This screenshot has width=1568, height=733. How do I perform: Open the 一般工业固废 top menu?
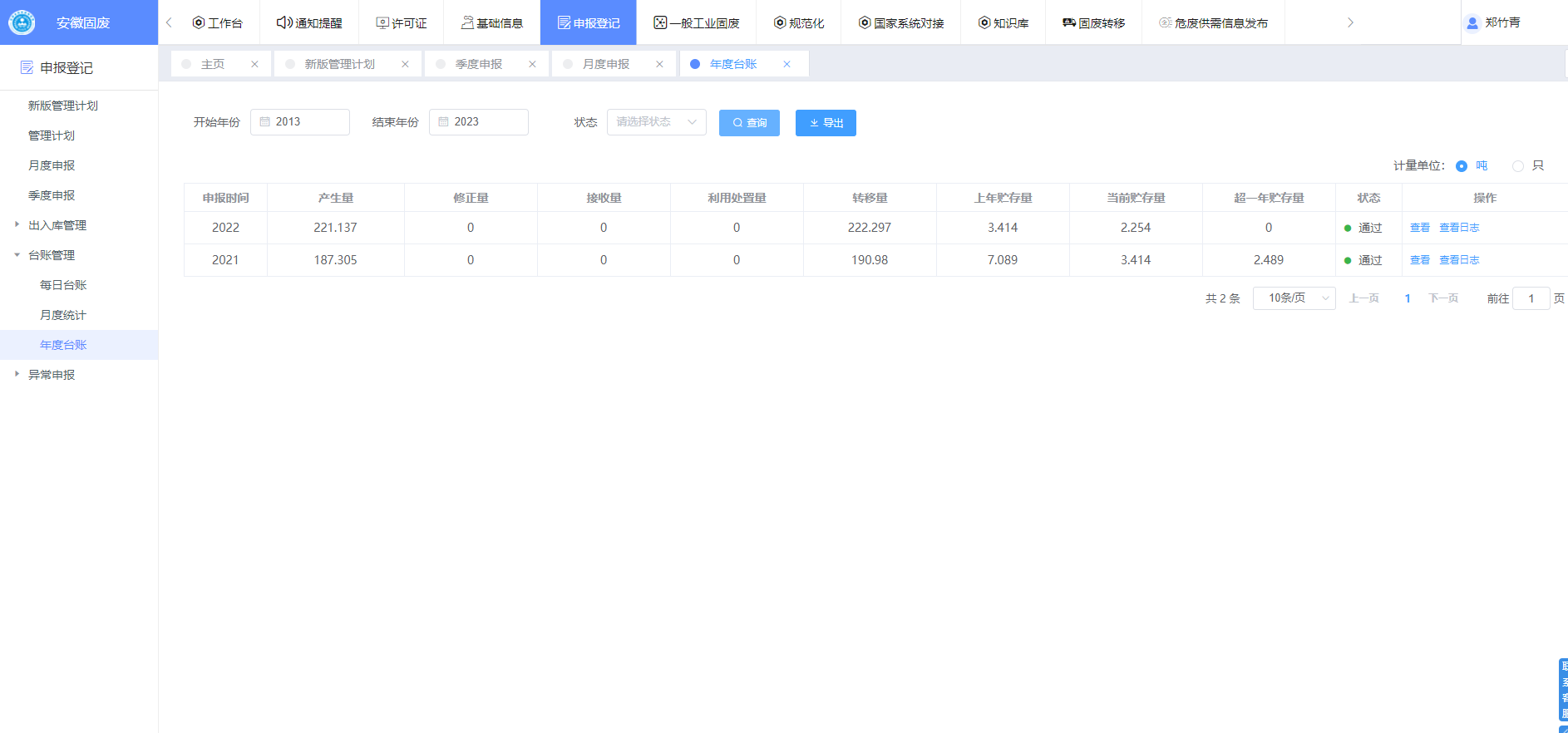point(696,22)
